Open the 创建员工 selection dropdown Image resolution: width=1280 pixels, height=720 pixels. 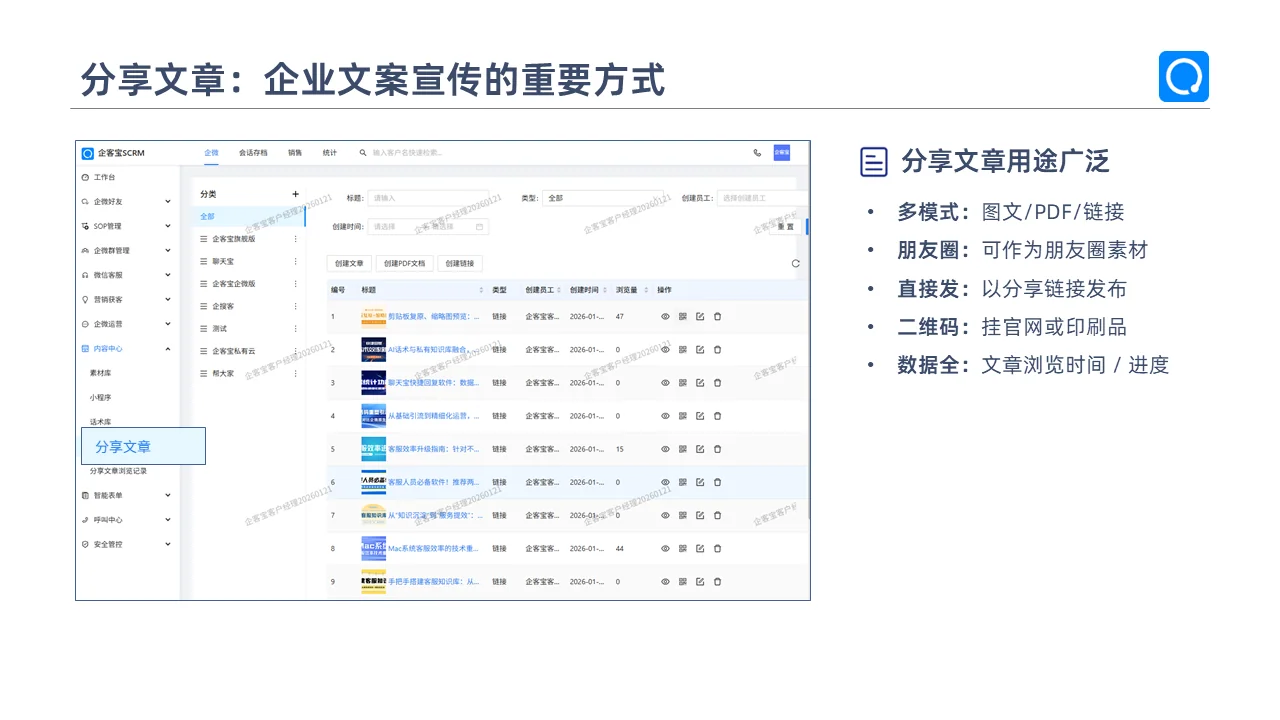[x=762, y=198]
